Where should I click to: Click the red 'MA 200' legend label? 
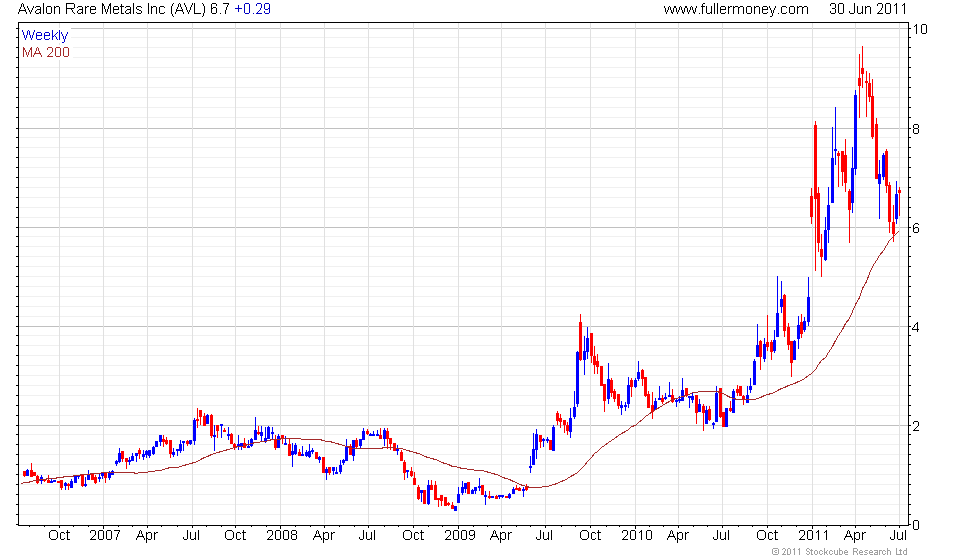pyautogui.click(x=46, y=53)
